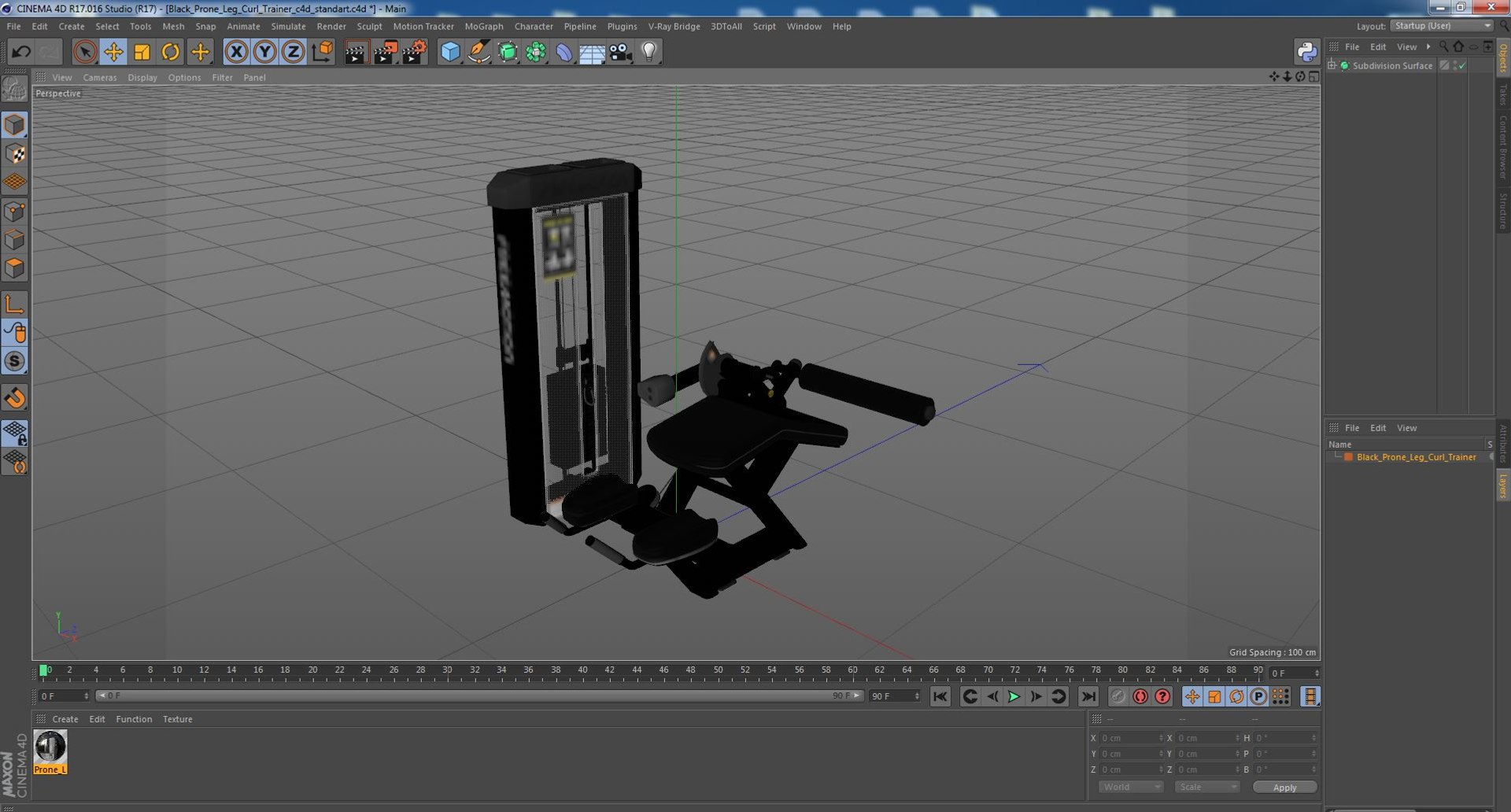Open the File menu
1511x812 pixels.
[x=14, y=26]
